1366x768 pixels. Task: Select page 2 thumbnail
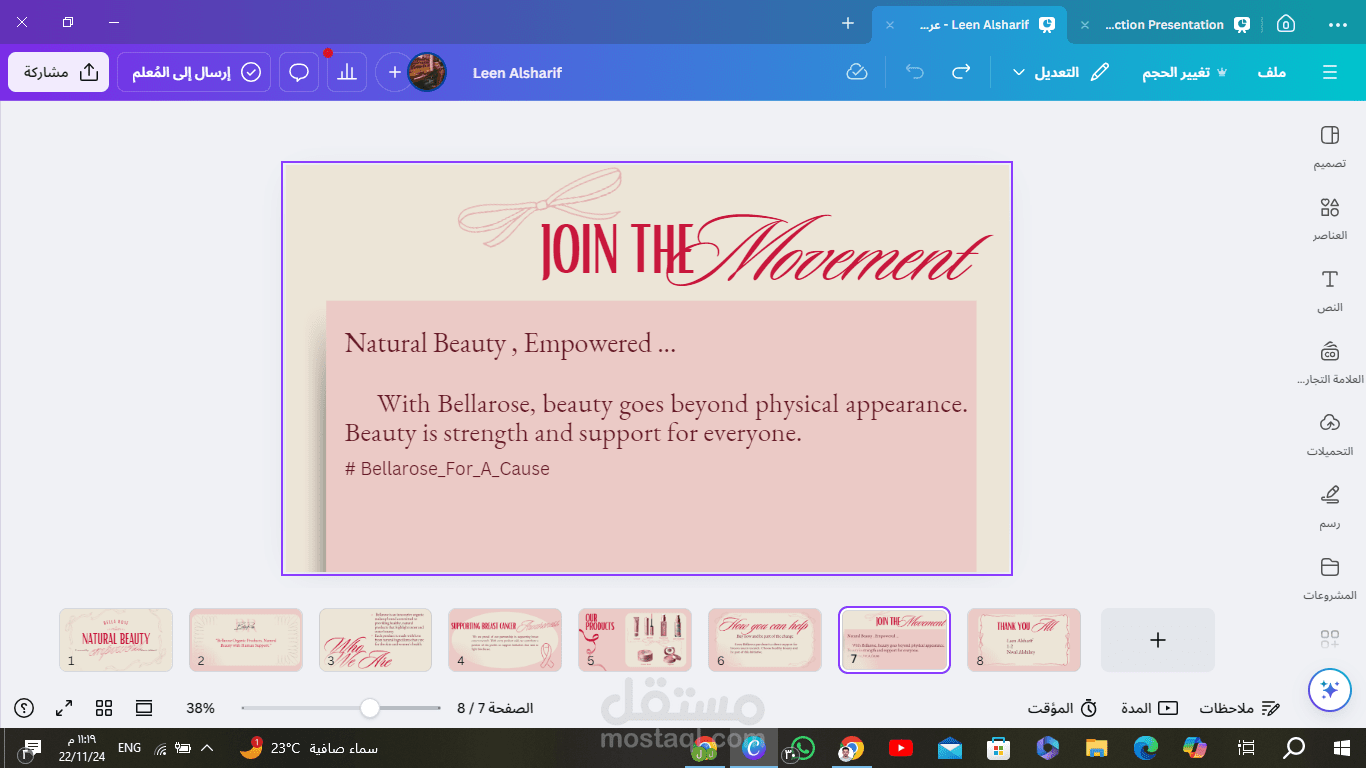(246, 640)
